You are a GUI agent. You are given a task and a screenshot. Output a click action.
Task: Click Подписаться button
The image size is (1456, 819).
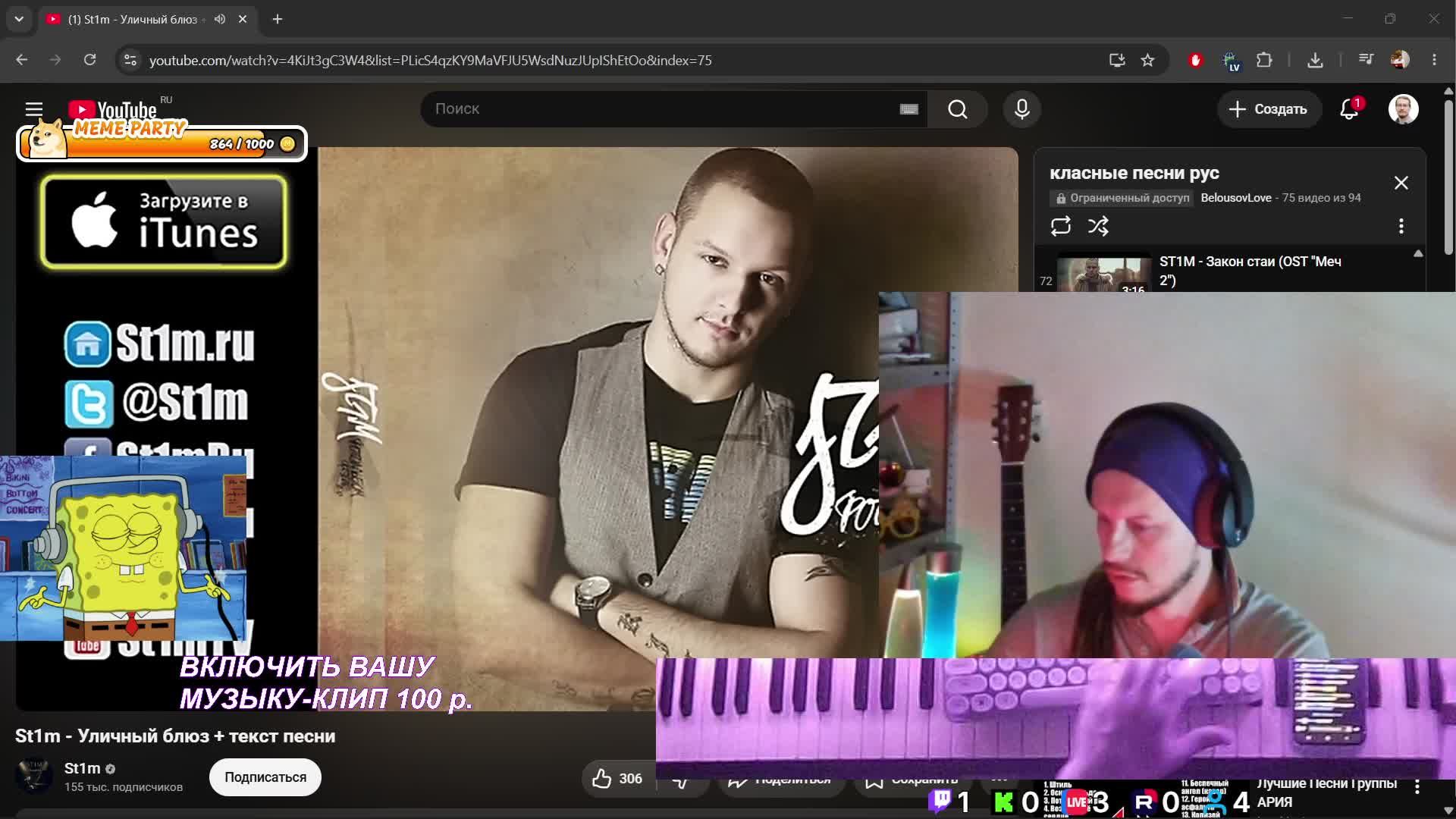coord(265,777)
